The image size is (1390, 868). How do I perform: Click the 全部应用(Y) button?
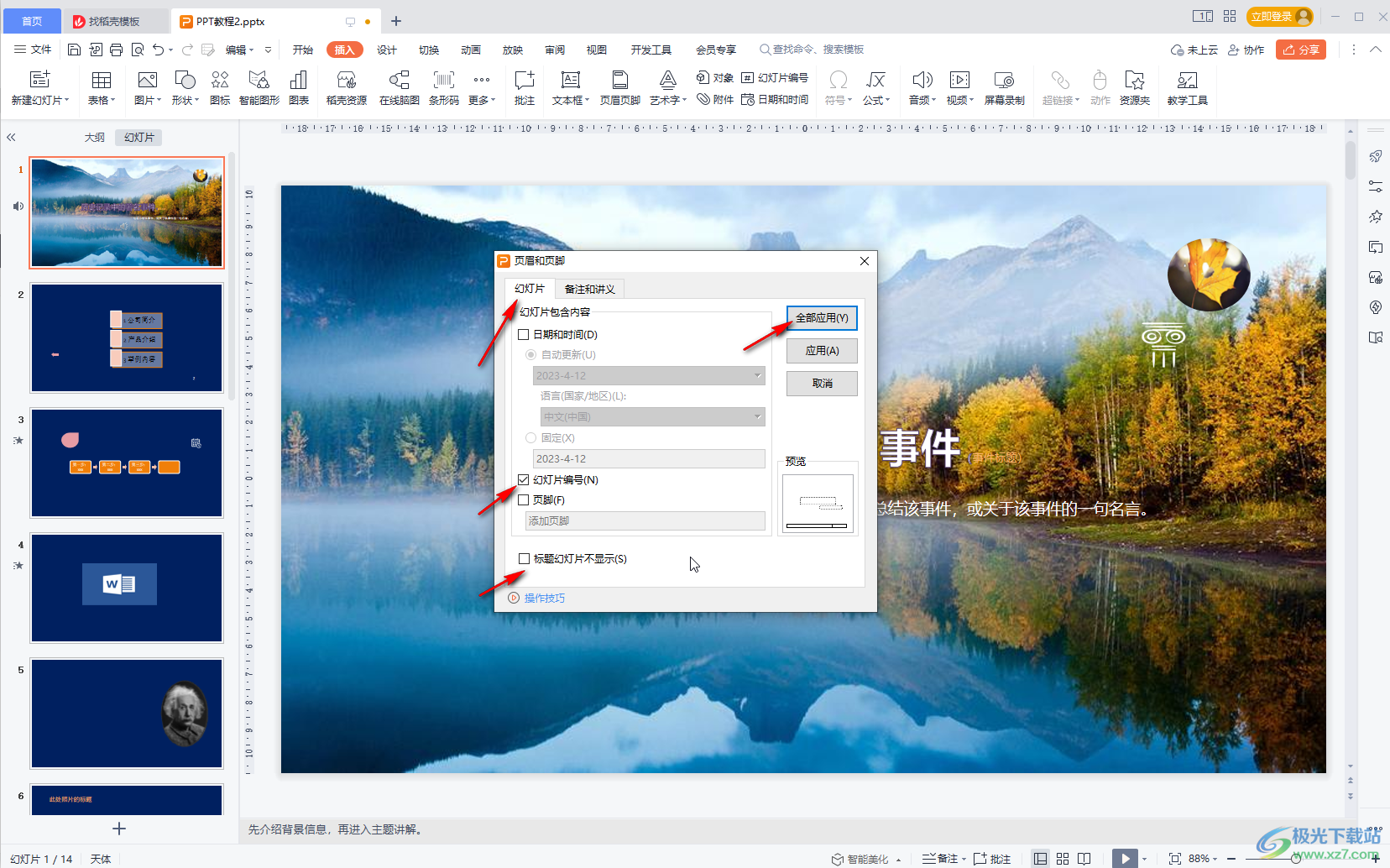tap(822, 317)
